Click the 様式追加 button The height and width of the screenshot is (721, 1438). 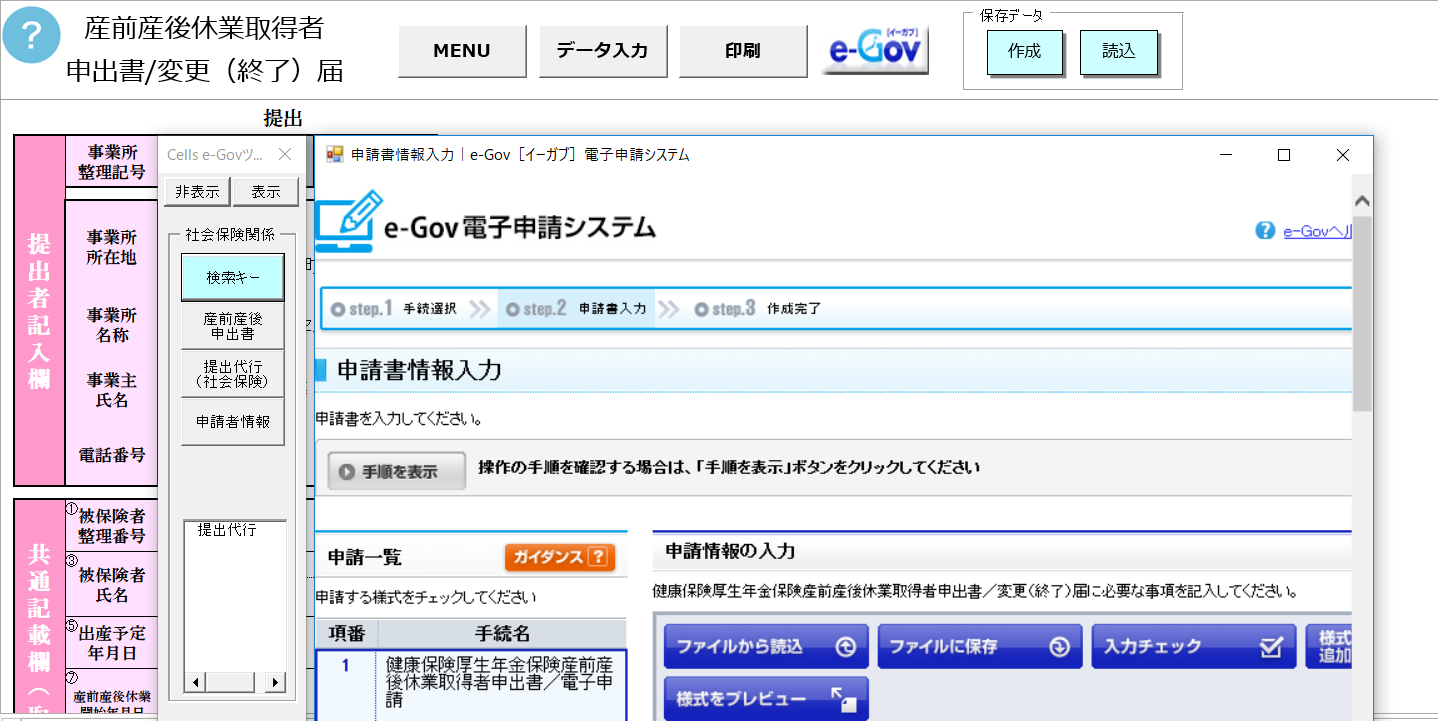click(1330, 647)
